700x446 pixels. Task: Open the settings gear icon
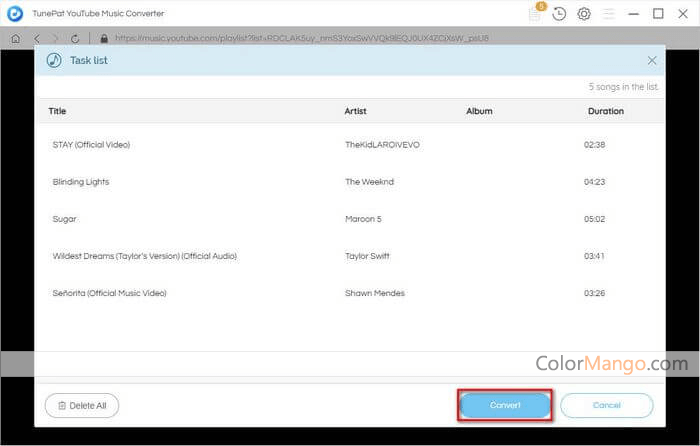coord(583,14)
